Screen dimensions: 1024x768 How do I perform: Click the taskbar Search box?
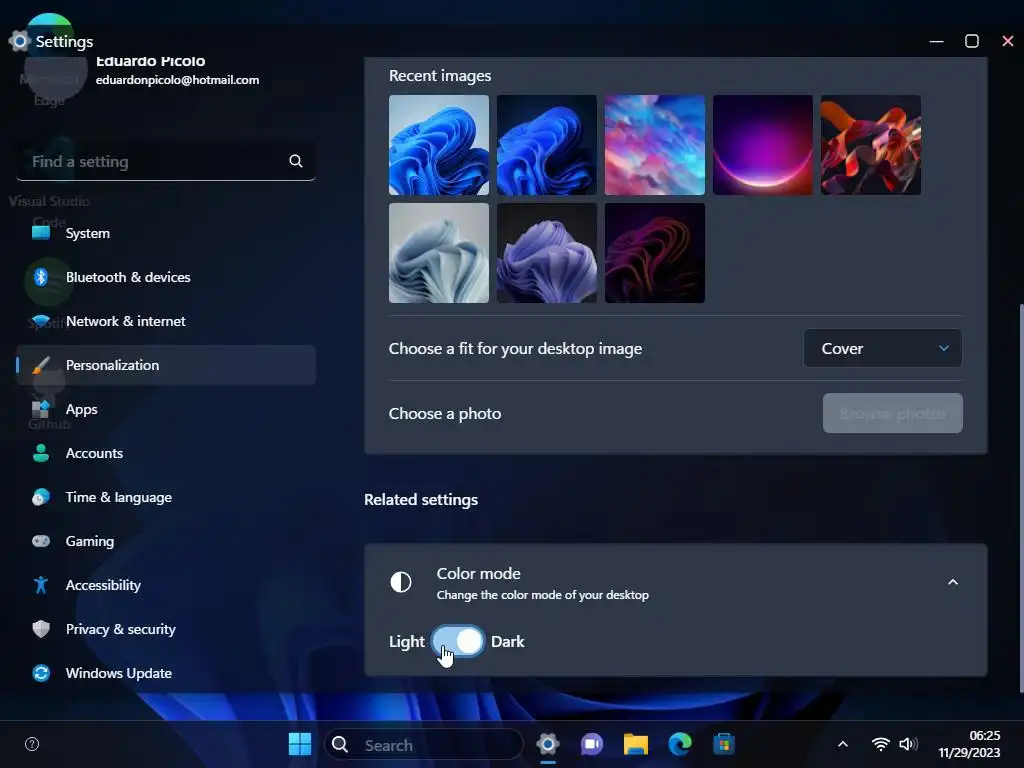424,744
